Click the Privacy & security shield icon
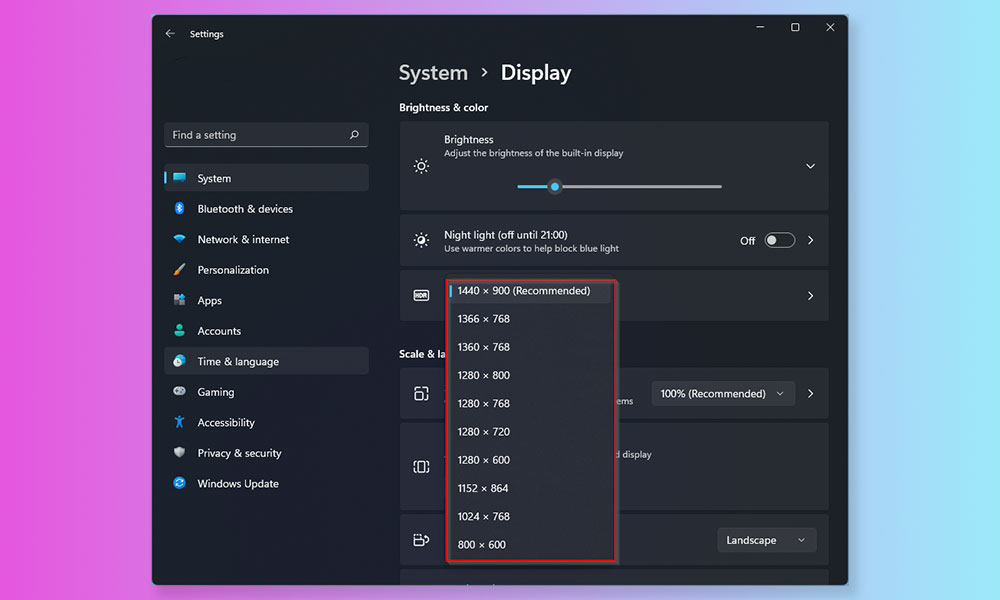Image resolution: width=1000 pixels, height=600 pixels. point(179,452)
